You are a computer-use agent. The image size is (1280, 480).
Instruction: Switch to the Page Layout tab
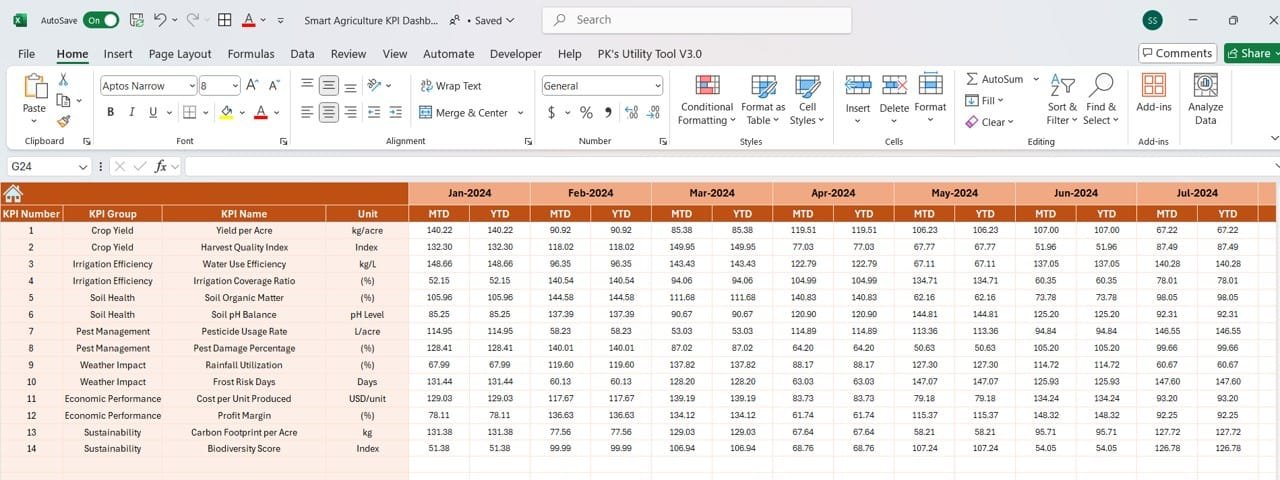180,54
